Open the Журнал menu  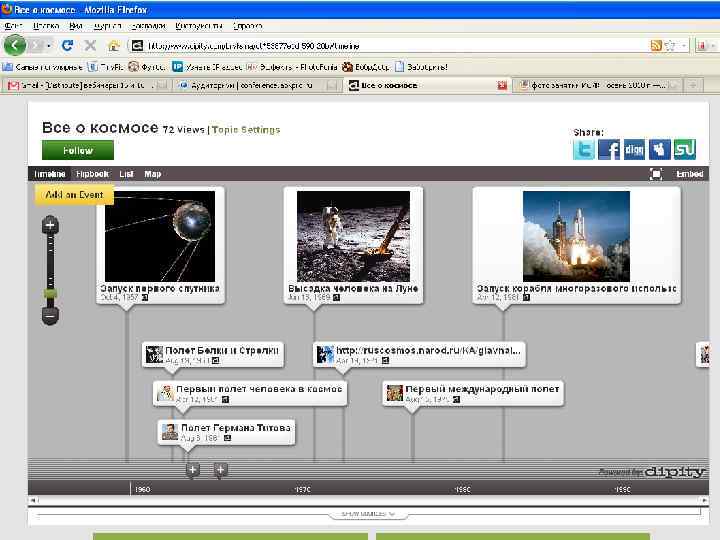pyautogui.click(x=107, y=26)
